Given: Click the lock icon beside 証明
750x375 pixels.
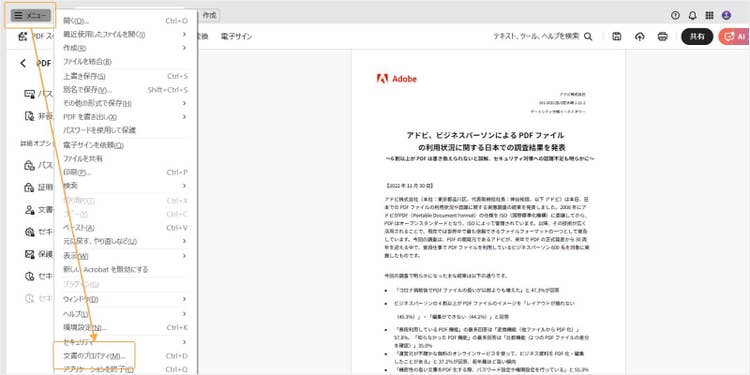Looking at the screenshot, I should pyautogui.click(x=30, y=188).
